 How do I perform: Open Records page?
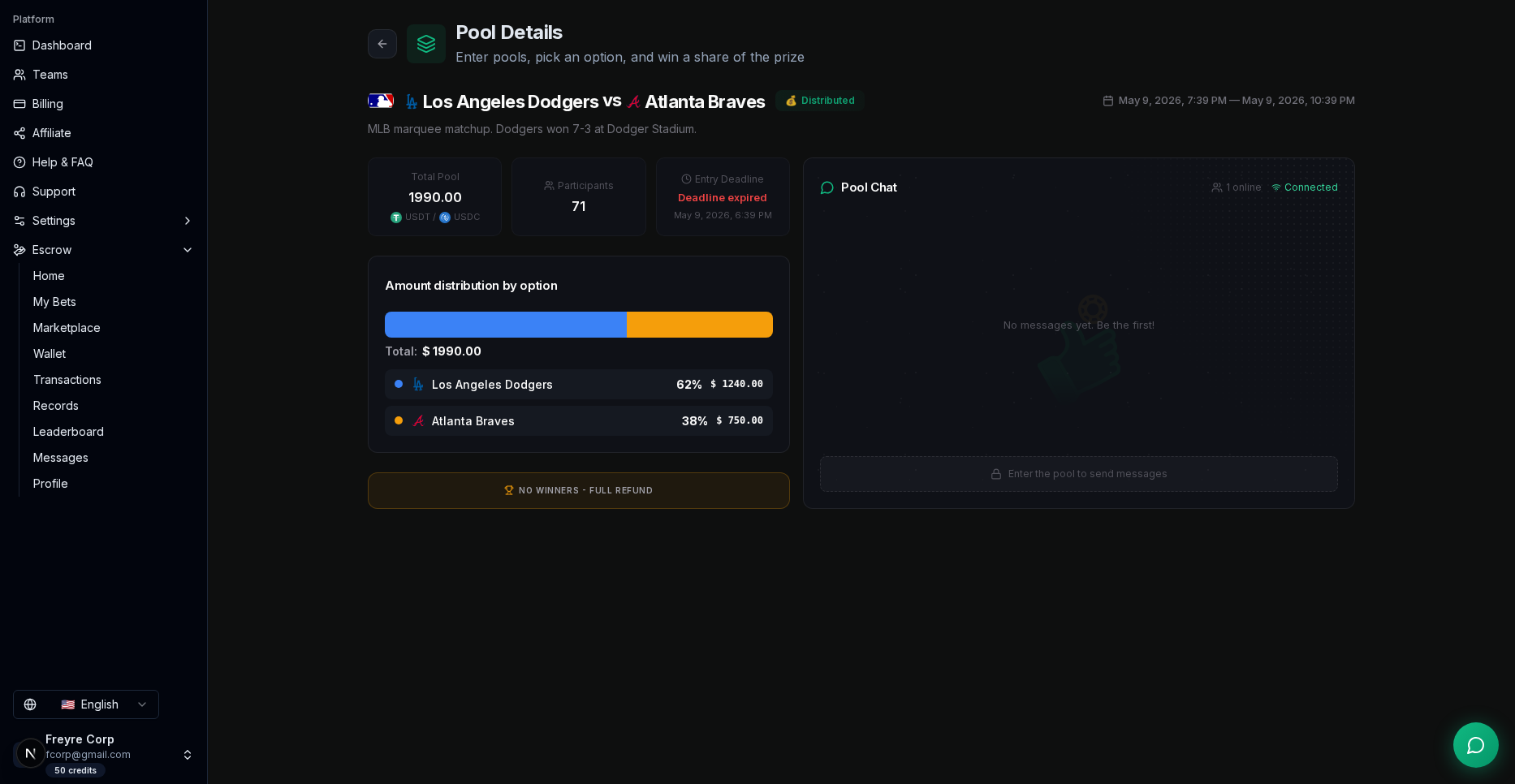tap(112, 406)
